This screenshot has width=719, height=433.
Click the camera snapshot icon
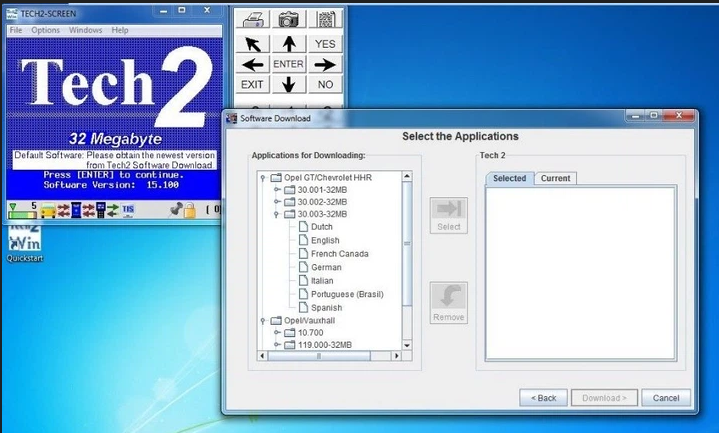point(288,19)
